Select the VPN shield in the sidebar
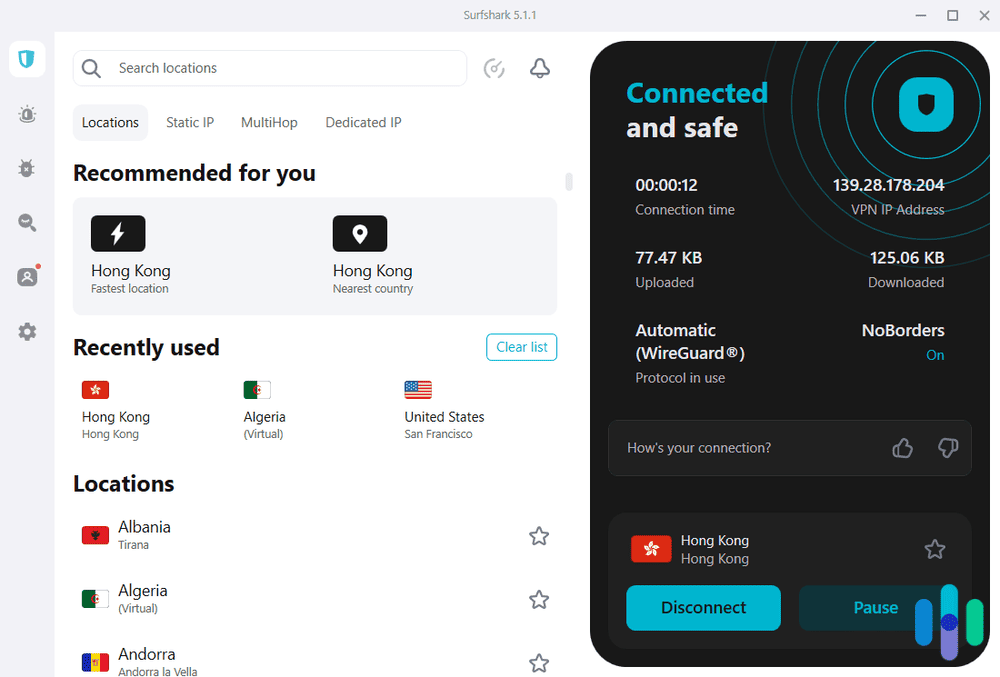This screenshot has height=677, width=1000. (26, 59)
